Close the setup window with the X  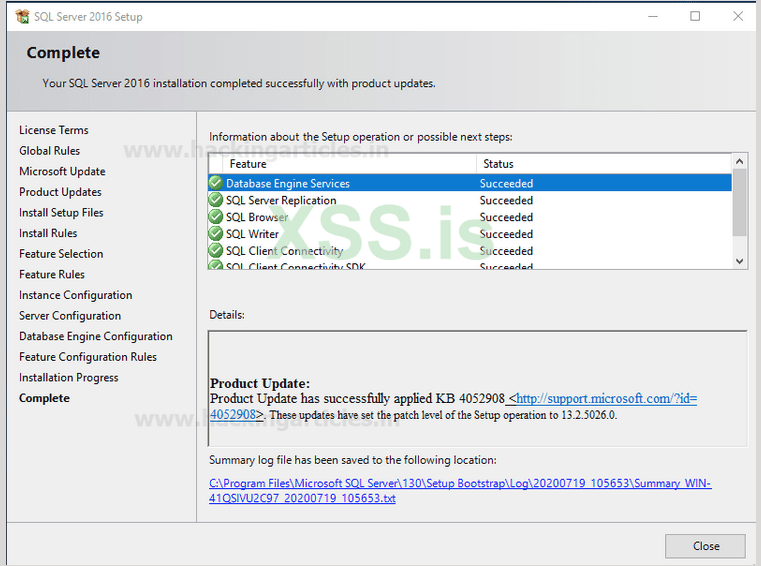pyautogui.click(x=738, y=17)
